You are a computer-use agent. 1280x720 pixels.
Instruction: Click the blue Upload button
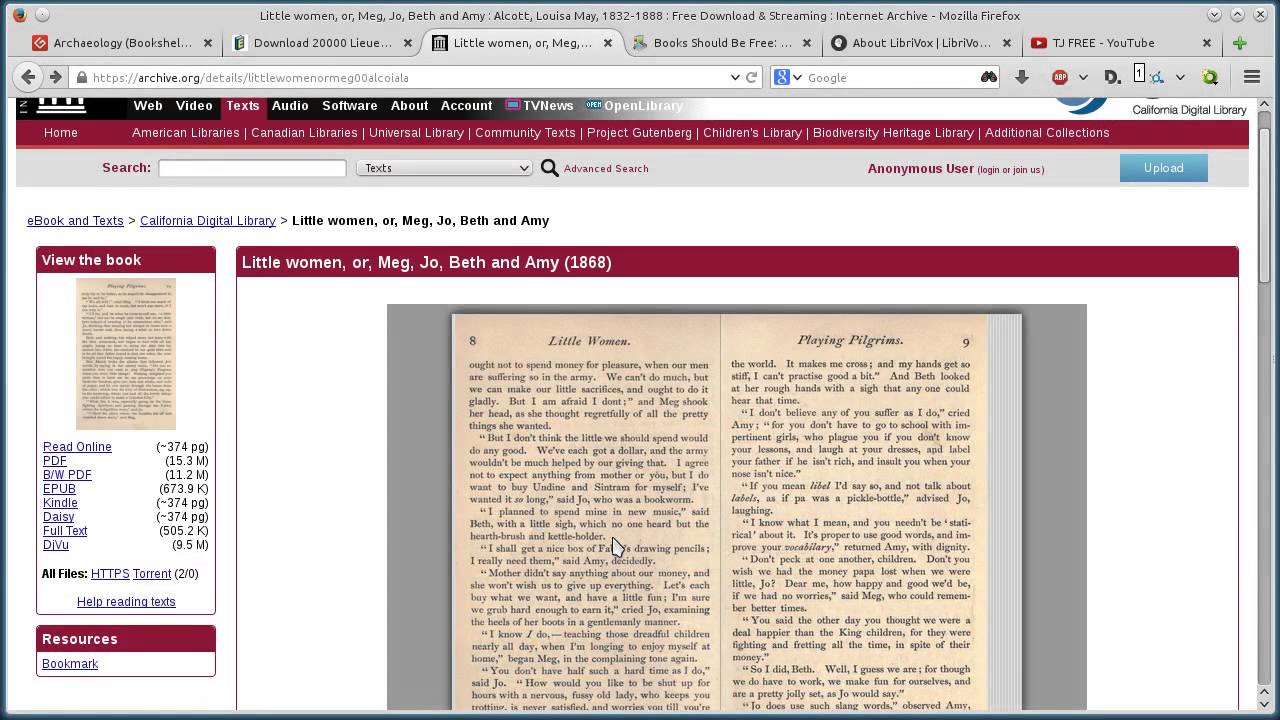coord(1164,168)
